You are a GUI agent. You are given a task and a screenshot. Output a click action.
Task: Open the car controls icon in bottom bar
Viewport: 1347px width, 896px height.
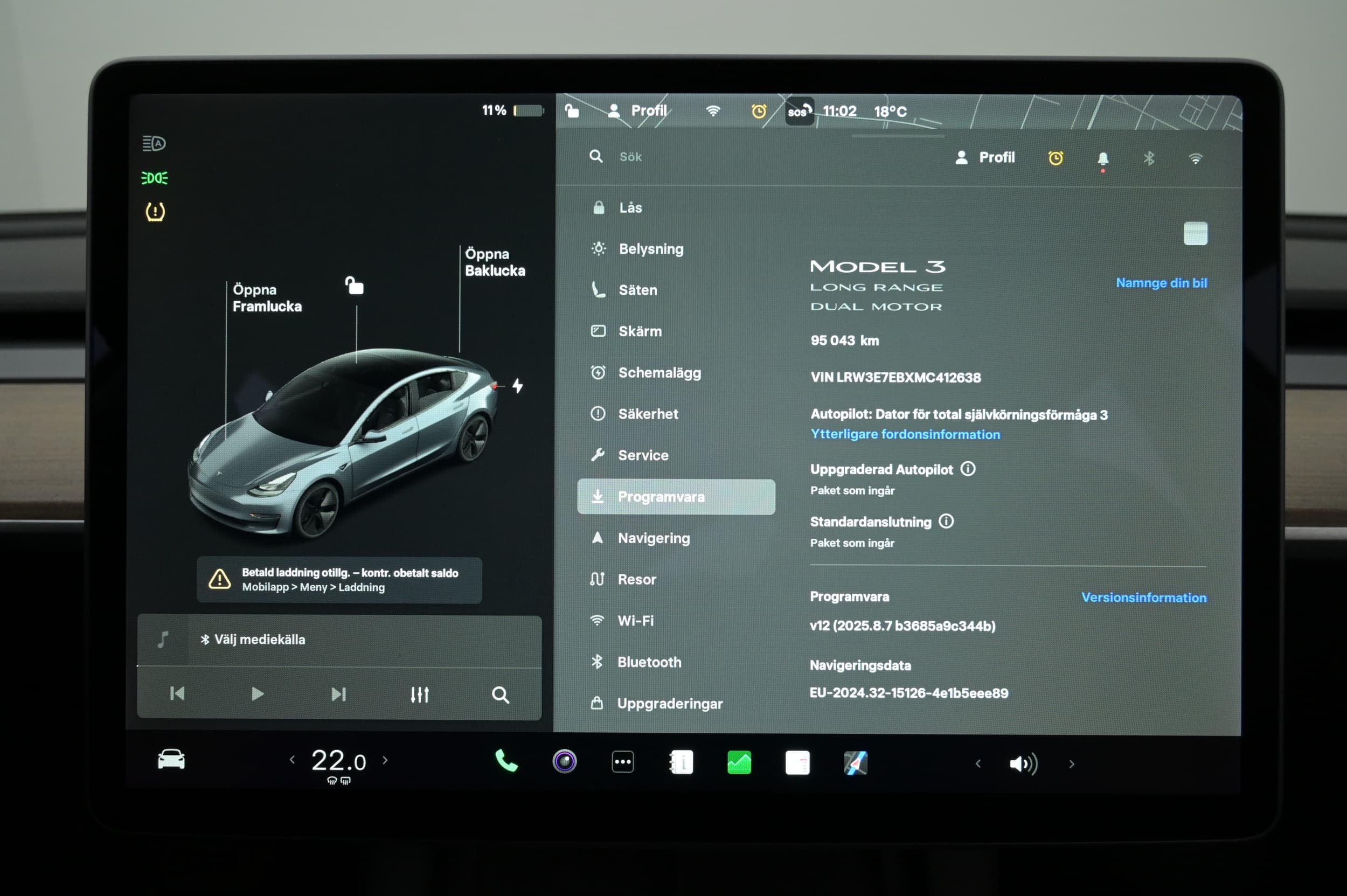[x=171, y=760]
